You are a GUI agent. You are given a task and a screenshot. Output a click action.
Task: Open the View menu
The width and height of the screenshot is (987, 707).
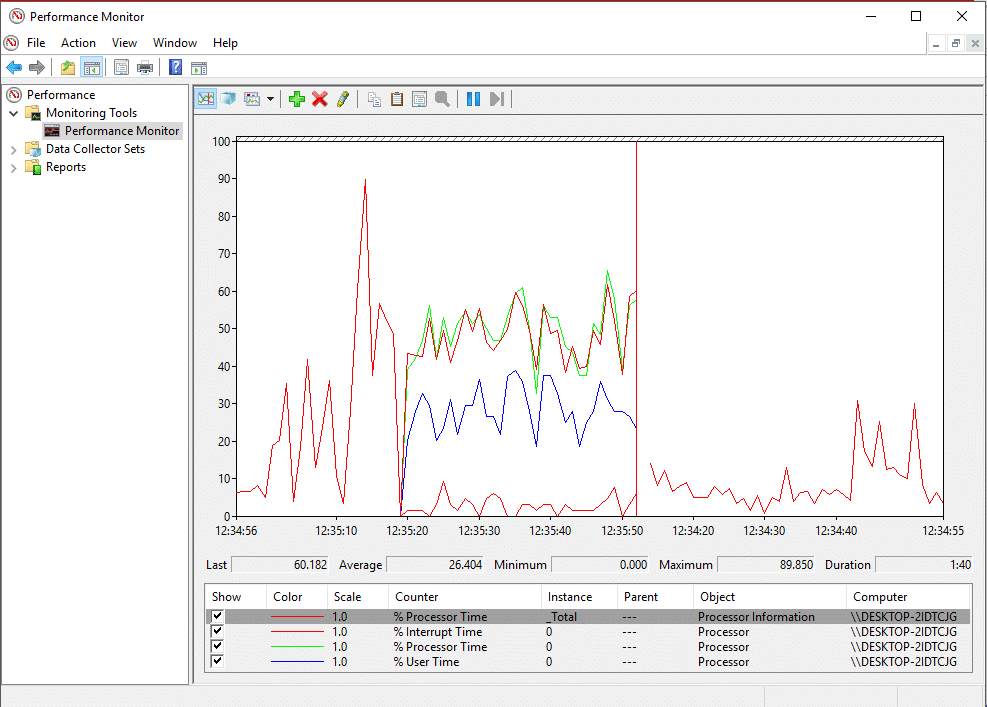pos(124,43)
